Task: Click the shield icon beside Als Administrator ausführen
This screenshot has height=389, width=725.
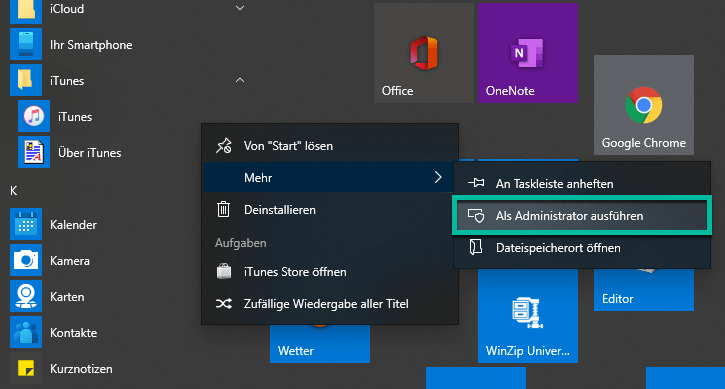Action: click(x=476, y=216)
